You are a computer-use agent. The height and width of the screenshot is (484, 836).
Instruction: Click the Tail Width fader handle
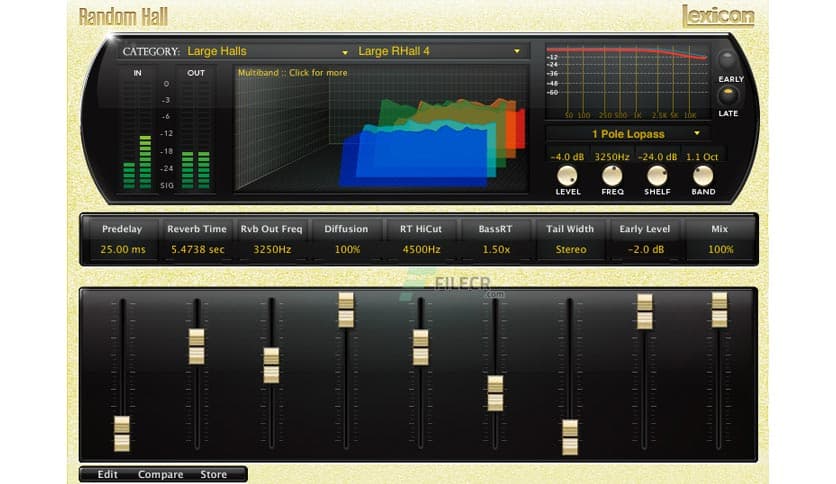coord(570,437)
